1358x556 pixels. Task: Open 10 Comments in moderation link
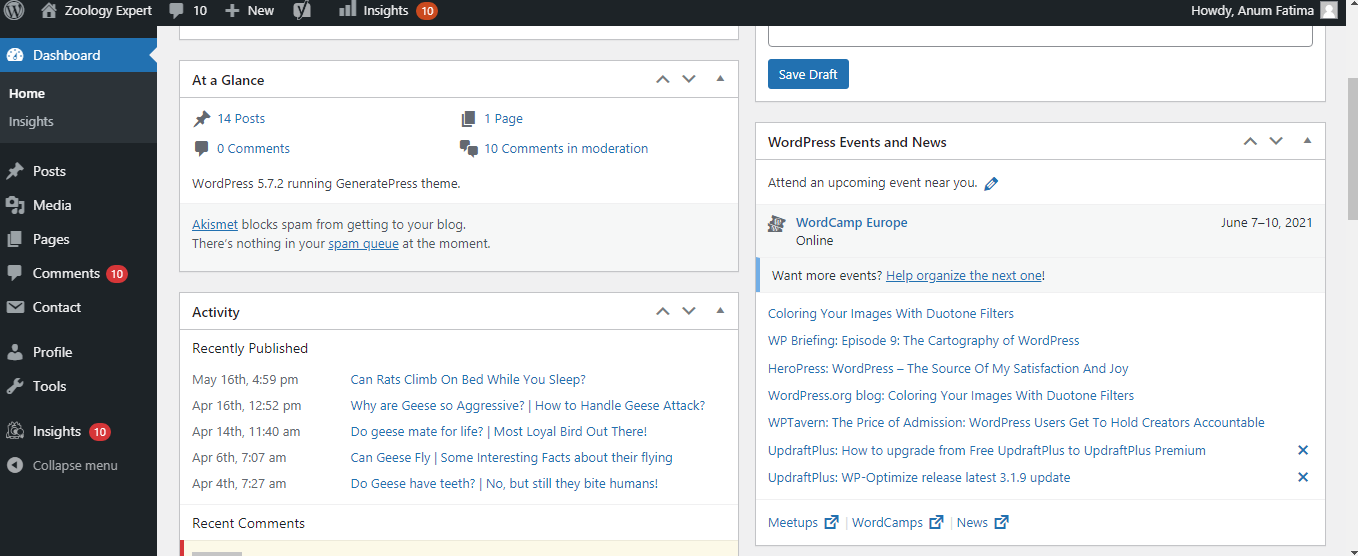coord(566,148)
